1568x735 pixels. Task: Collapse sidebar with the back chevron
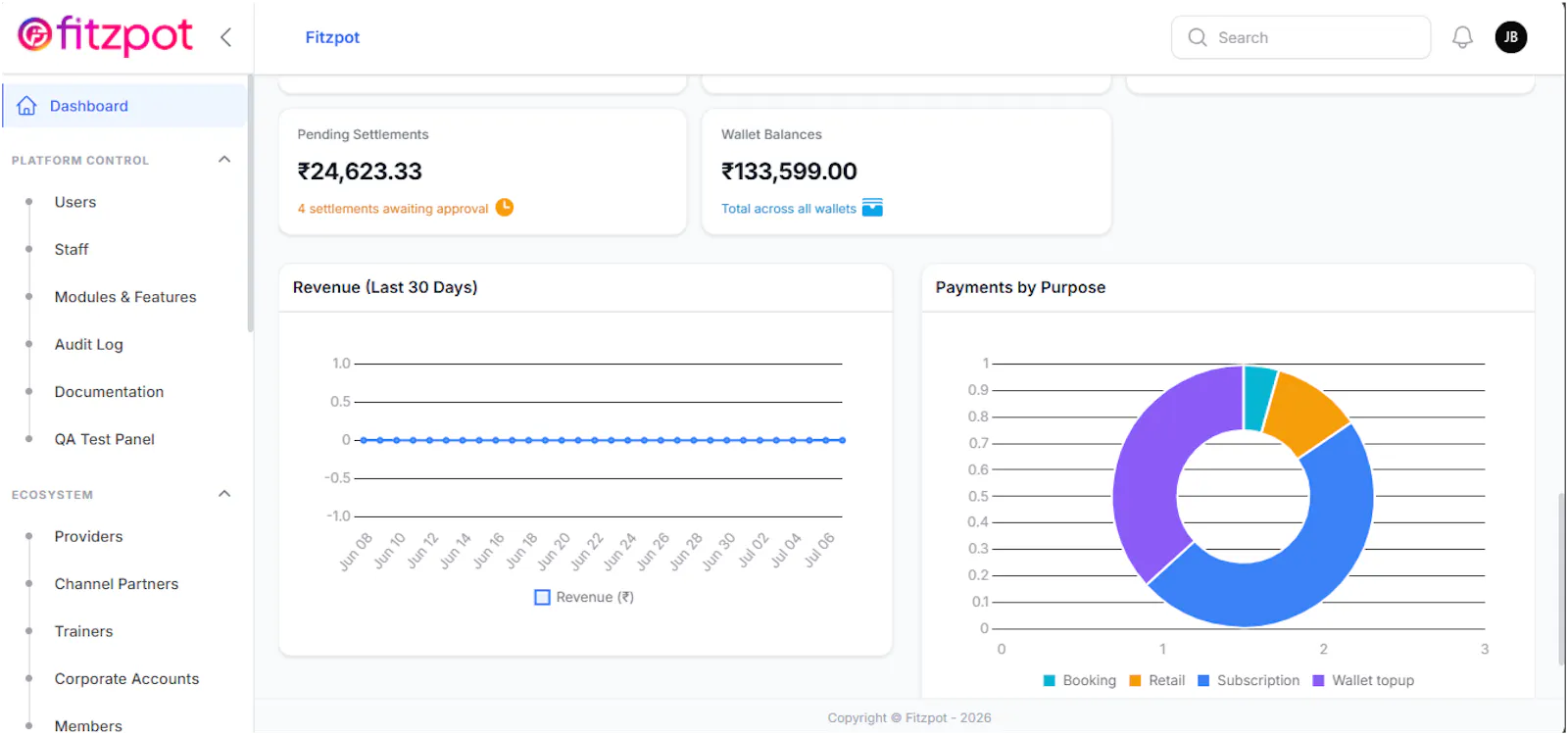(225, 37)
